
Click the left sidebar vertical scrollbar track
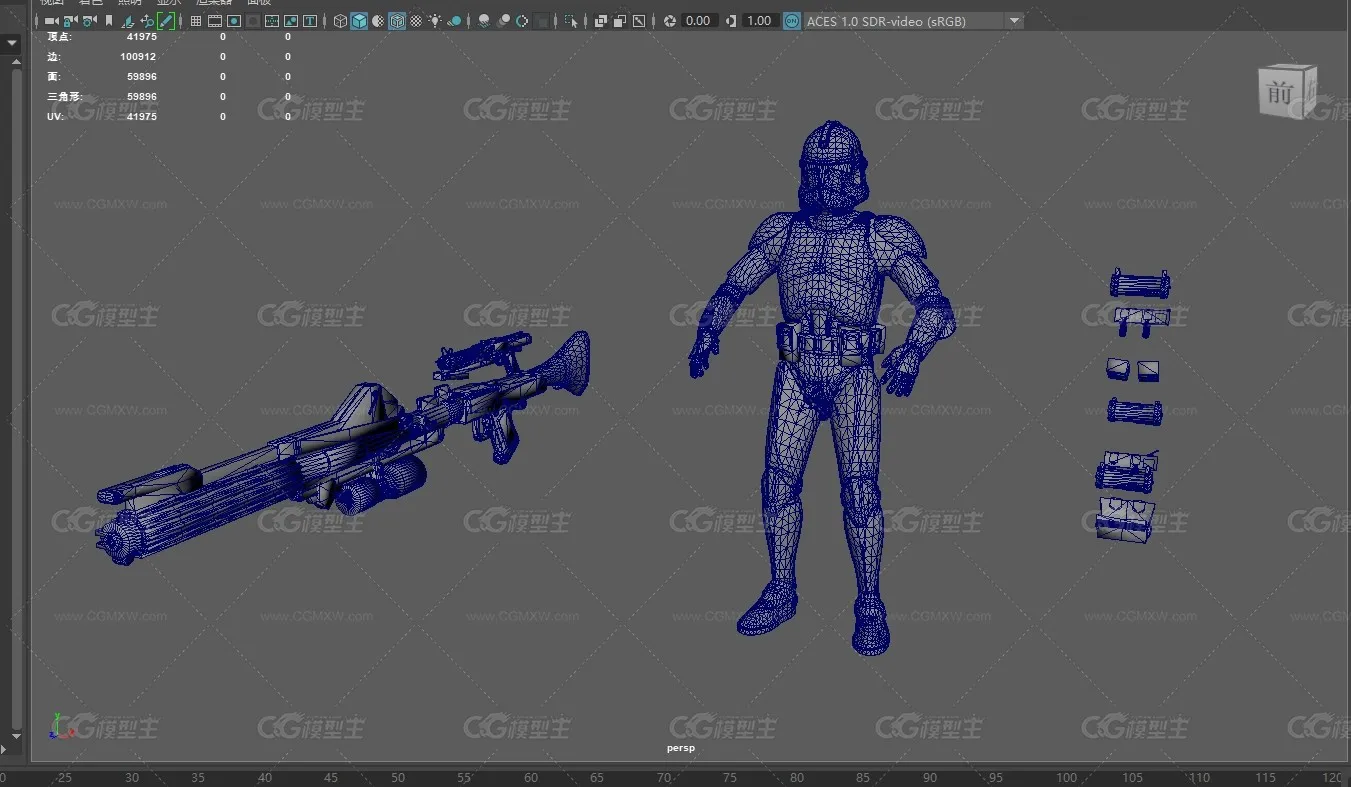pyautogui.click(x=15, y=400)
